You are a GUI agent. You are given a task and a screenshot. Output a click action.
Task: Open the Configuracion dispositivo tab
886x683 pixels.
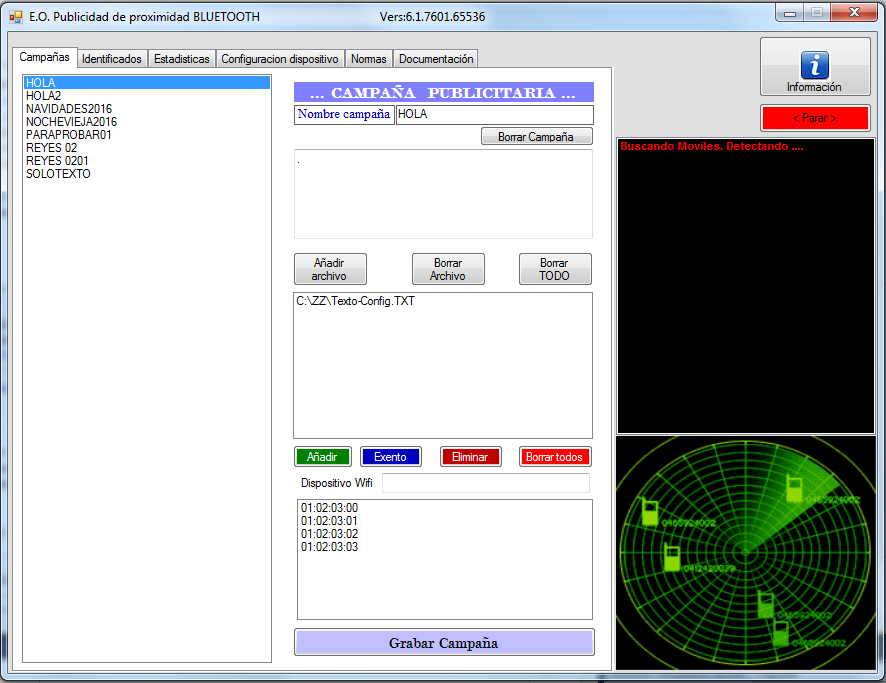pos(280,59)
